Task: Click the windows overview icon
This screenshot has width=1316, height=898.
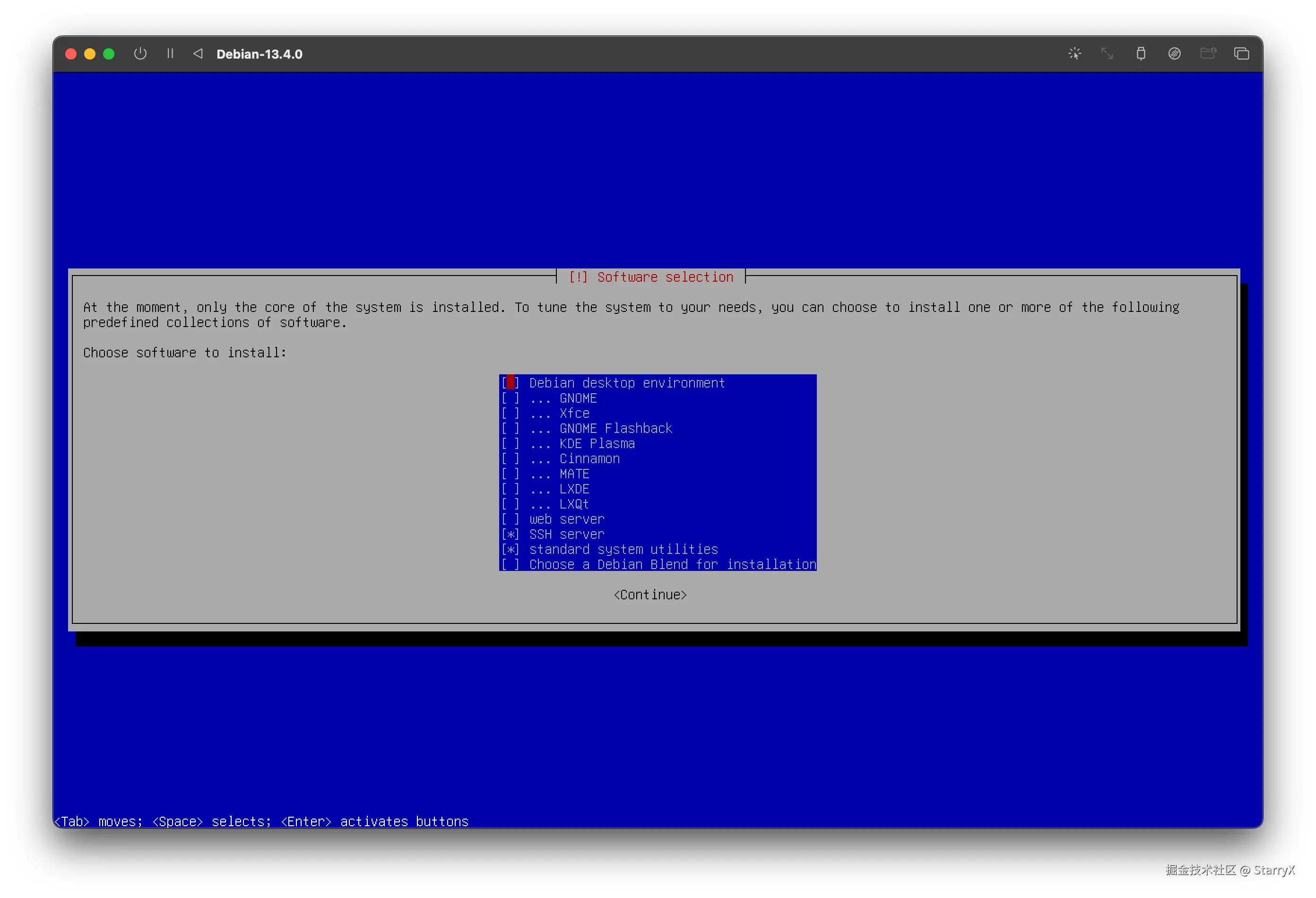Action: click(x=1241, y=54)
